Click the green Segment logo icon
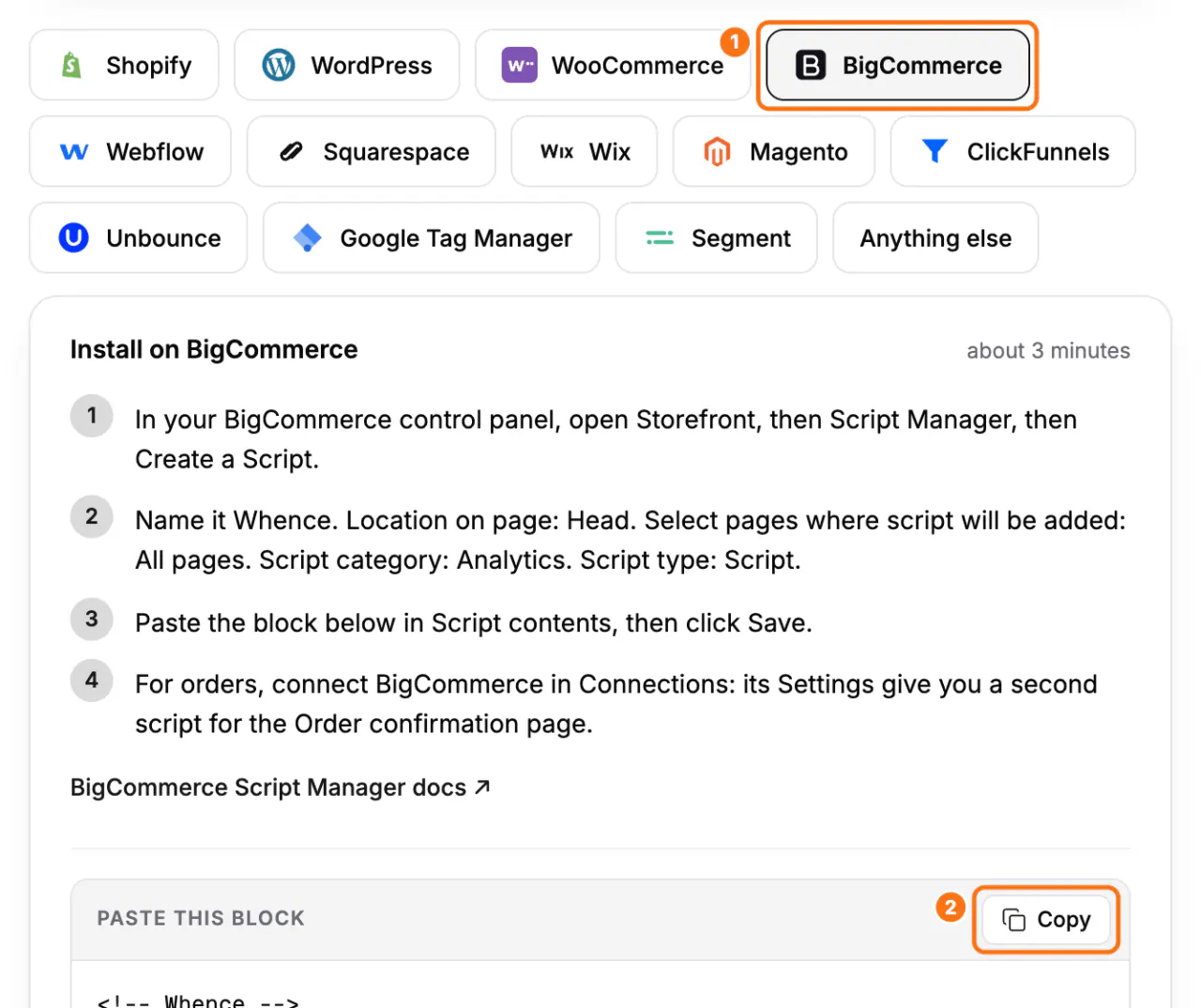 [660, 237]
